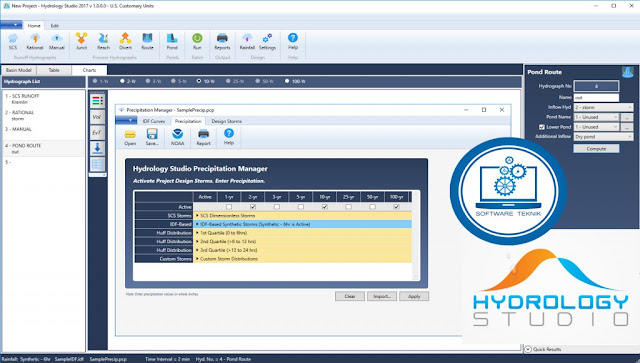The width and height of the screenshot is (640, 363).
Task: Click Help in Precipitation Manager toolbar
Action: pyautogui.click(x=229, y=137)
